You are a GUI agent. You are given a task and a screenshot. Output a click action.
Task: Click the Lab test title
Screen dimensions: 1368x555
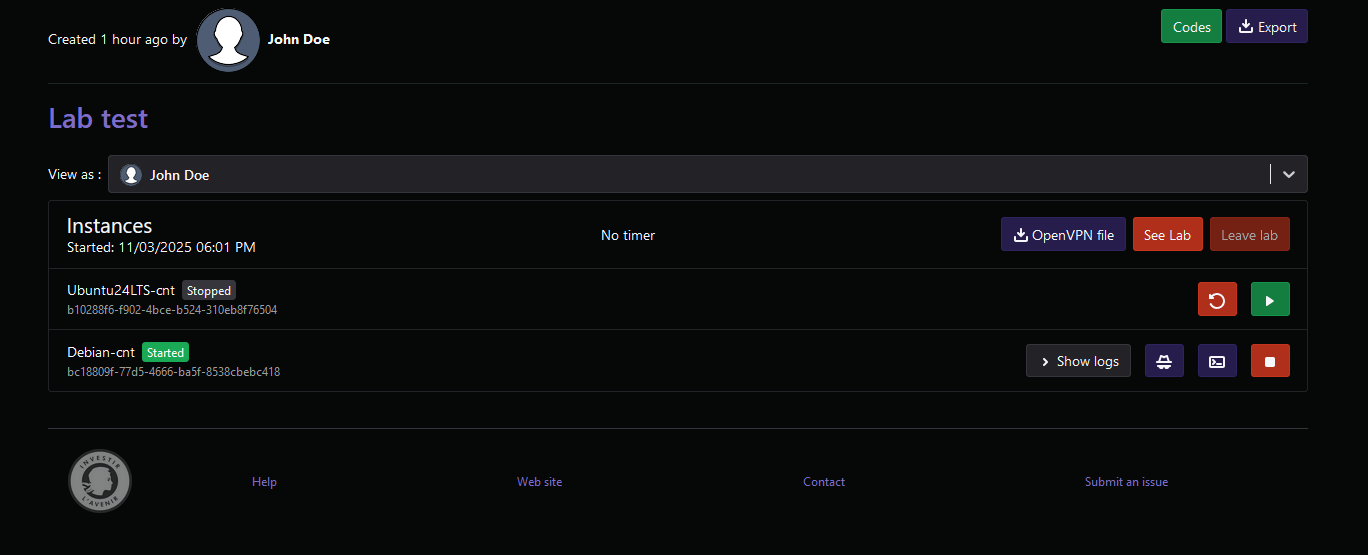pos(98,118)
